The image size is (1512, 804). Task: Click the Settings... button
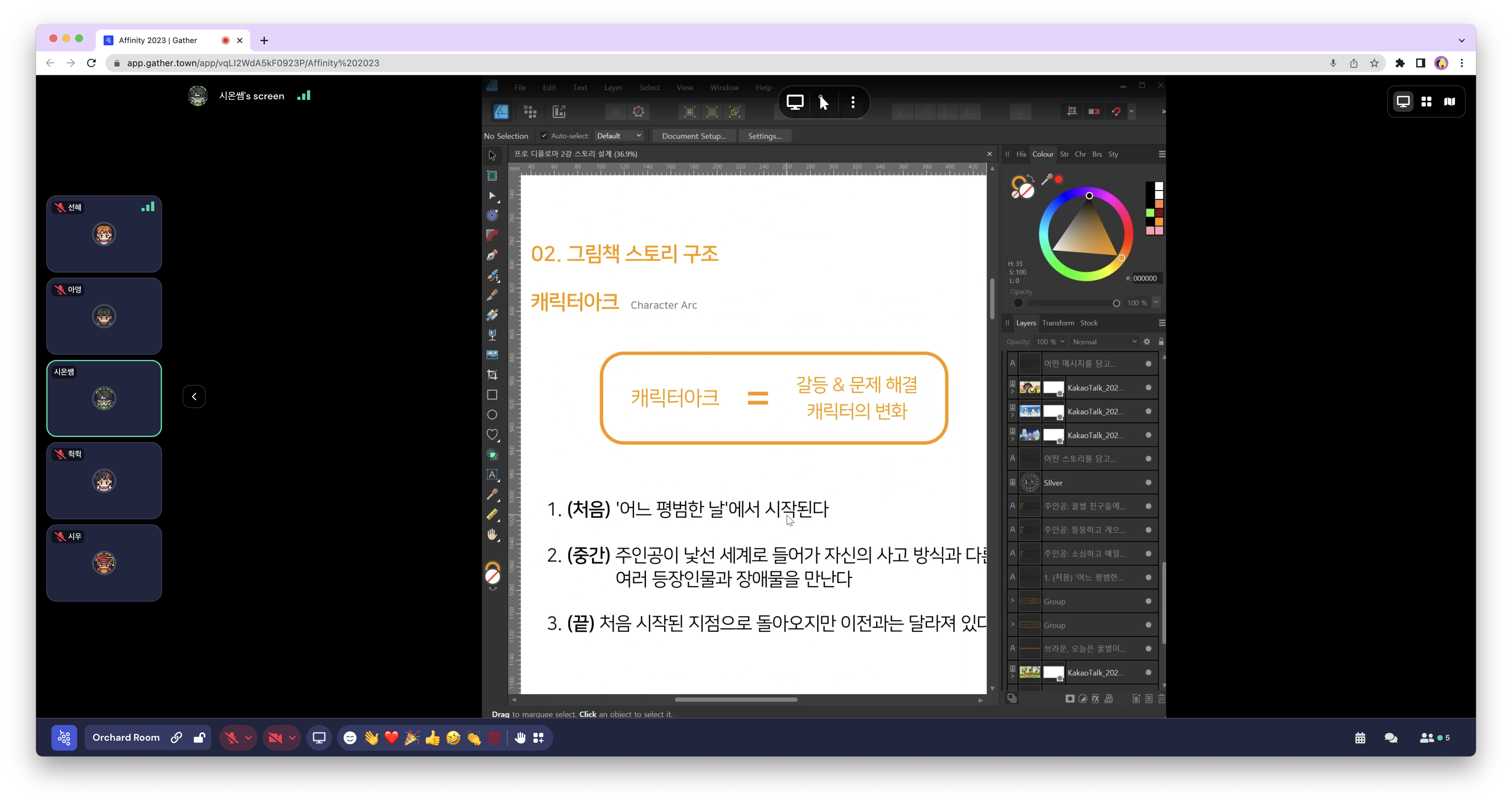[x=765, y=136]
